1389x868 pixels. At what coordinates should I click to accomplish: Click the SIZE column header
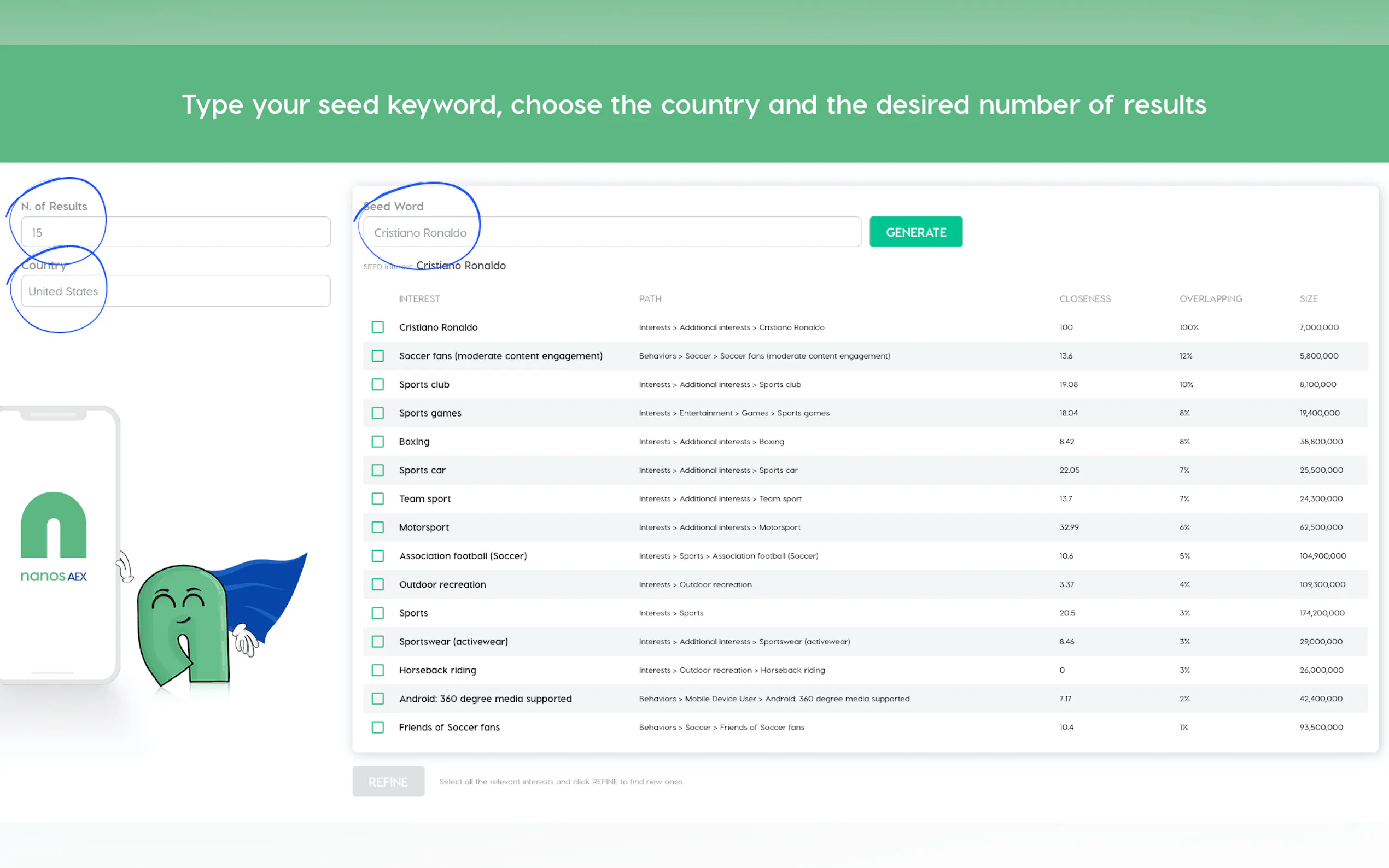1308,298
